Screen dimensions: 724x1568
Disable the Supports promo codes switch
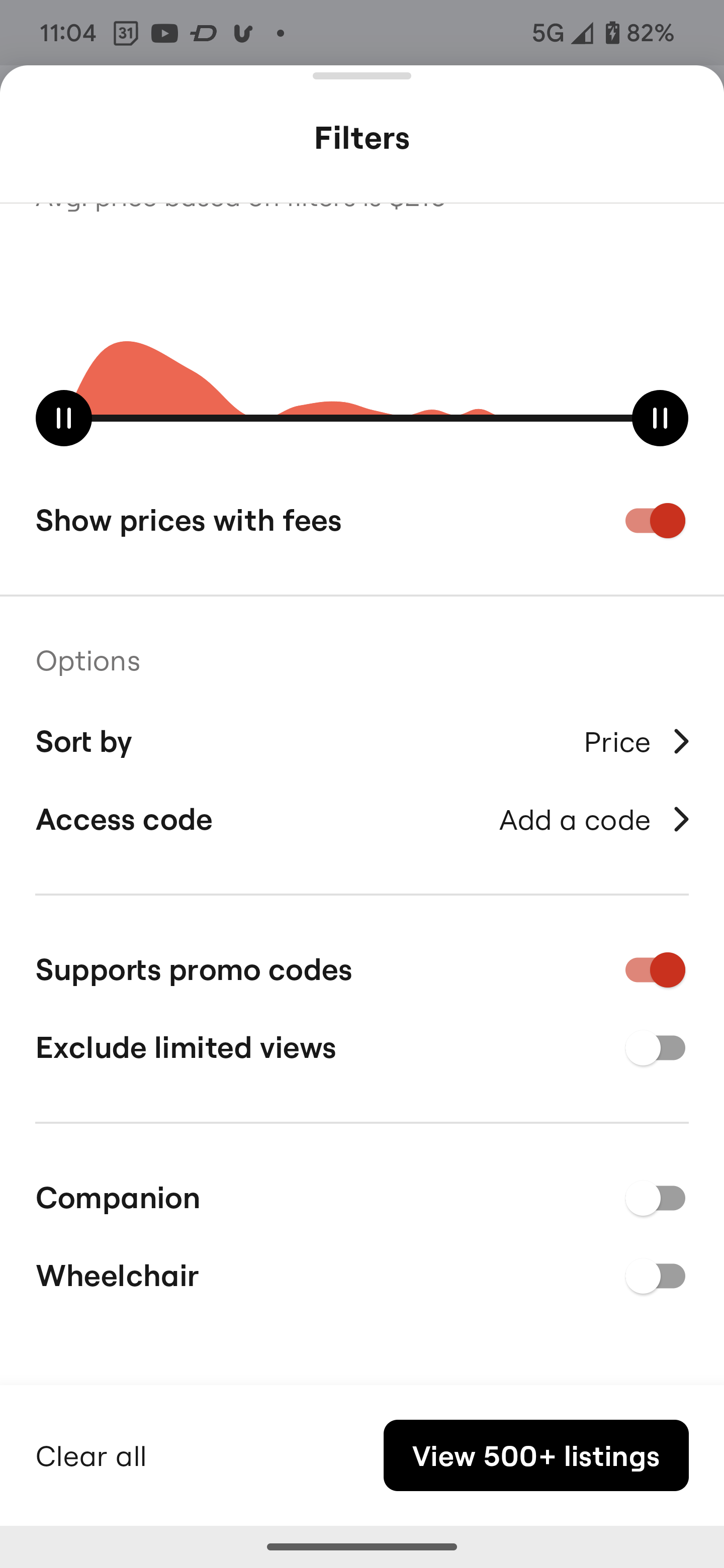point(655,969)
